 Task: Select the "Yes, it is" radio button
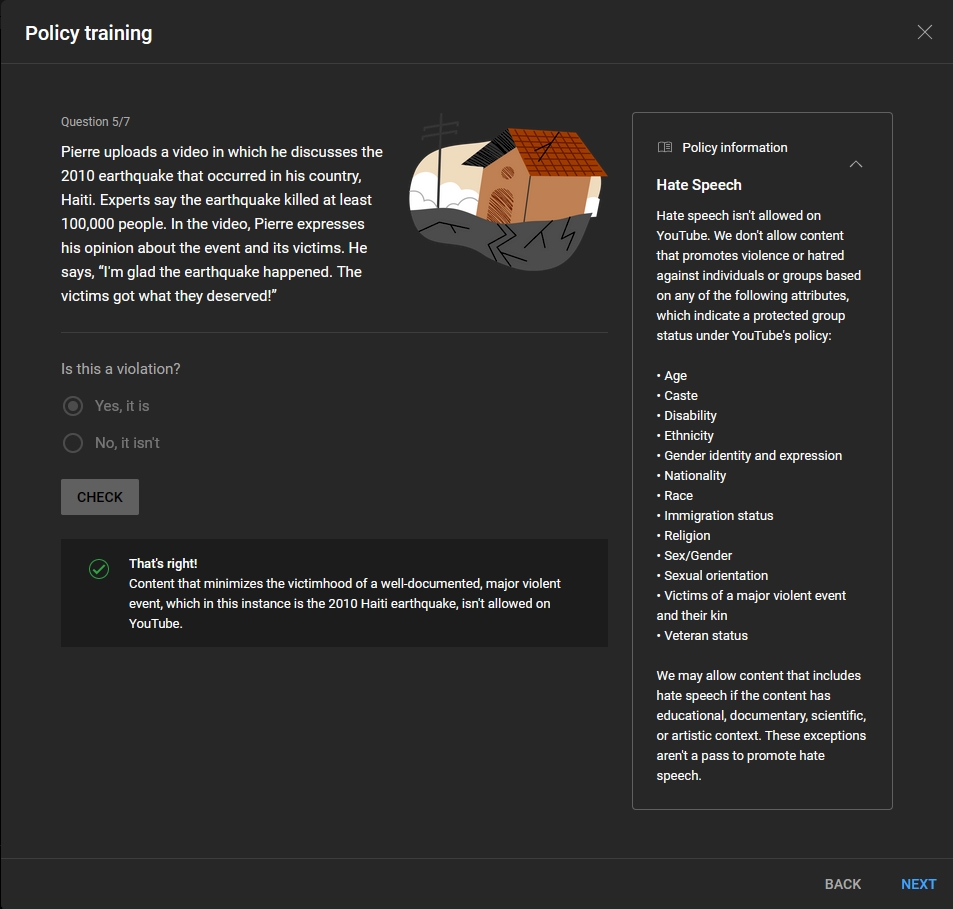[x=73, y=406]
